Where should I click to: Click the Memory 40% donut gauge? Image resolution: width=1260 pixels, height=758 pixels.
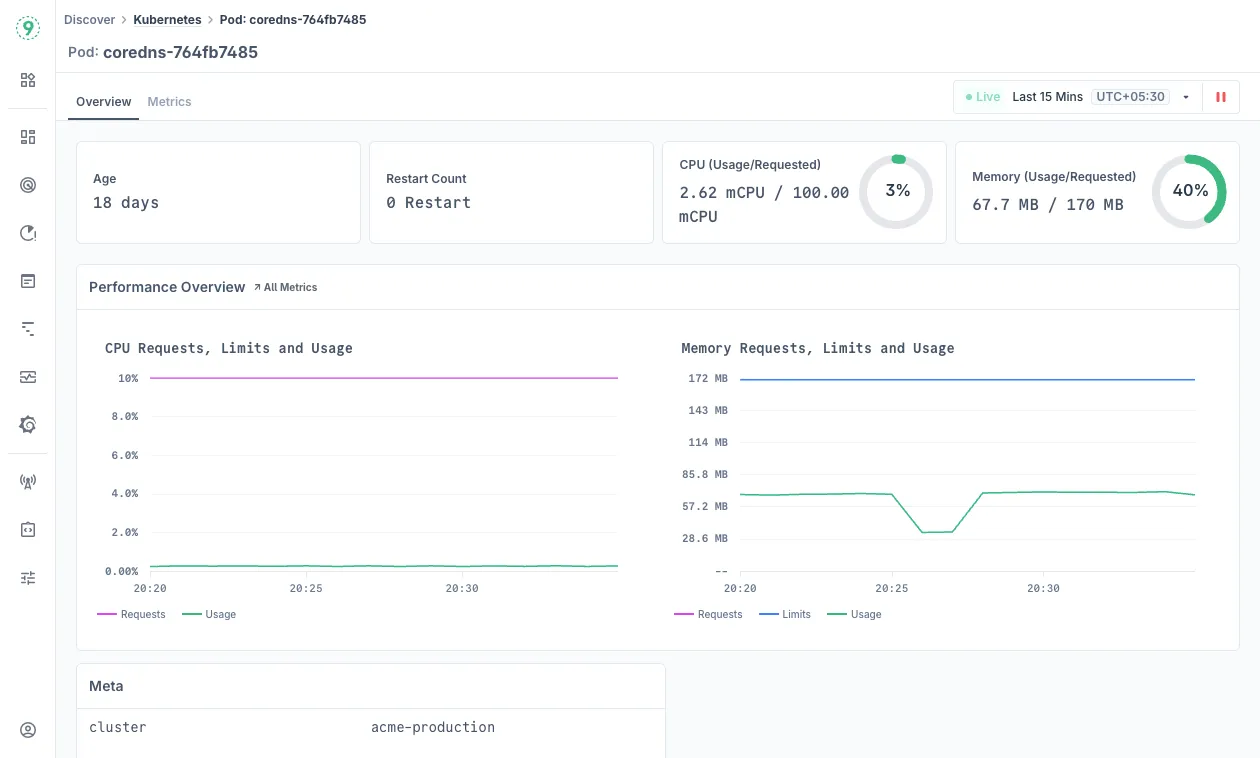[x=1189, y=191]
